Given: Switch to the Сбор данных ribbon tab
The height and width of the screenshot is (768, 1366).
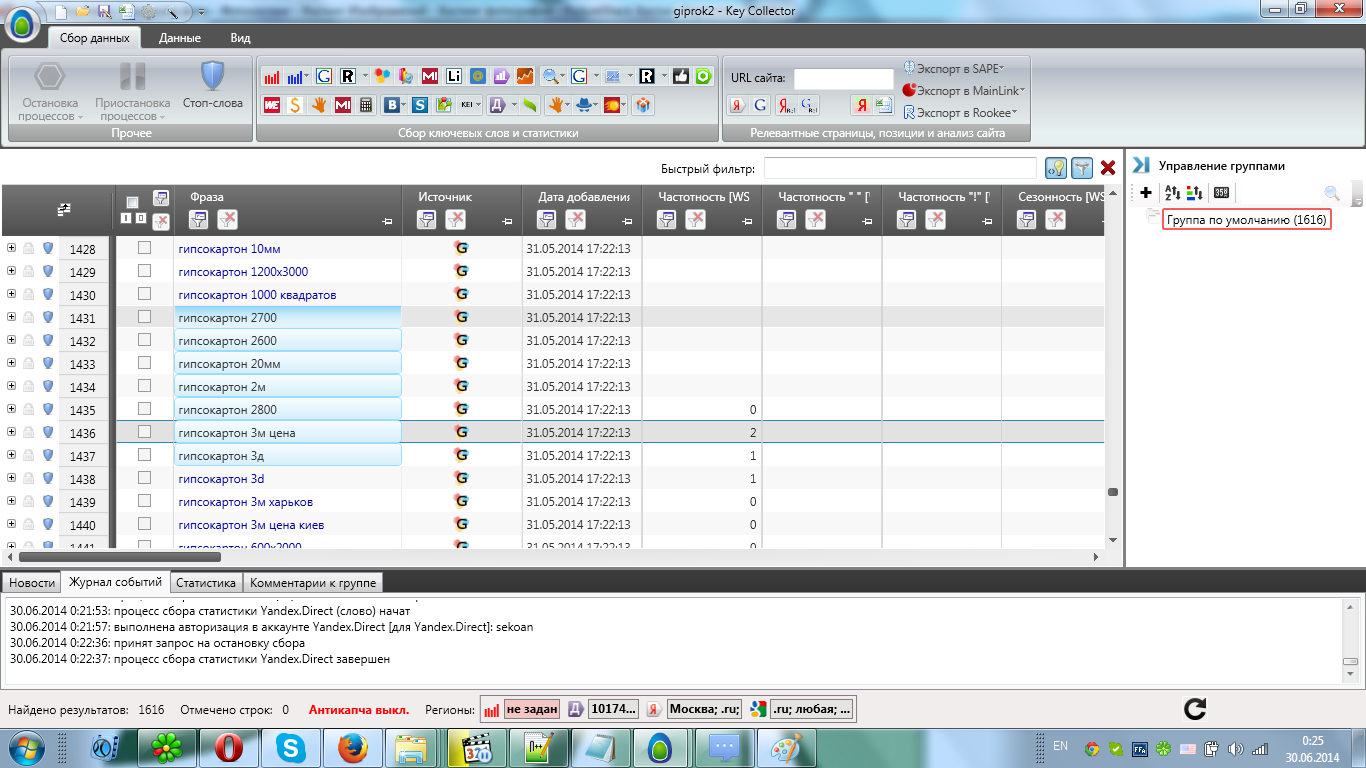Looking at the screenshot, I should coord(95,38).
